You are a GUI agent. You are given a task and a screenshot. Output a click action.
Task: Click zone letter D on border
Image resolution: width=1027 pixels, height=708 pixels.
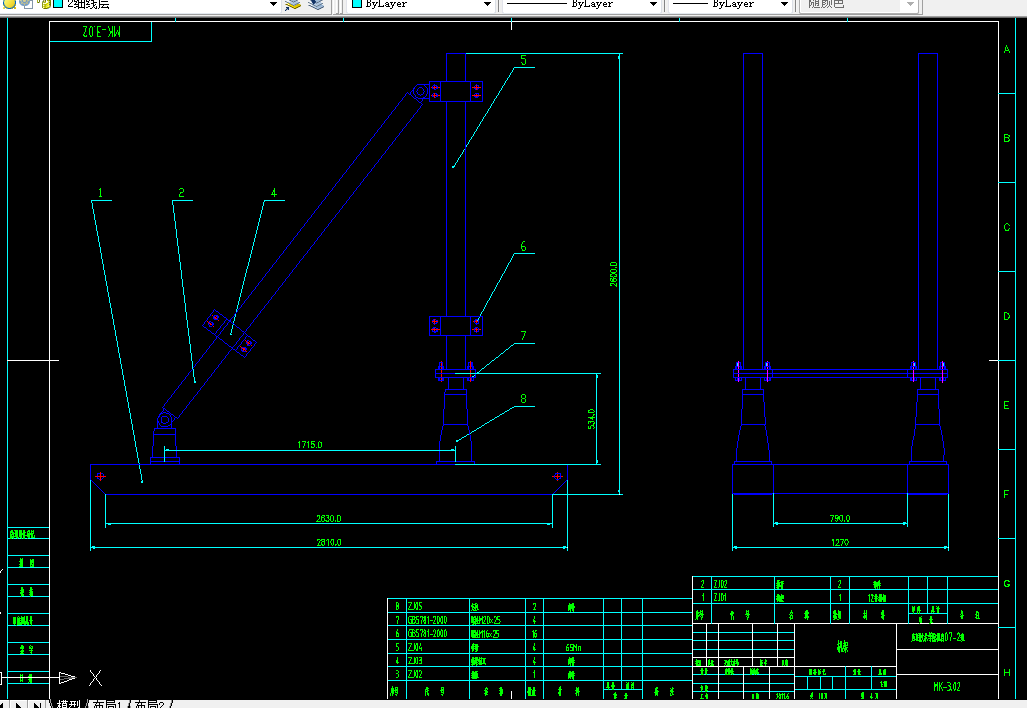click(x=1007, y=316)
